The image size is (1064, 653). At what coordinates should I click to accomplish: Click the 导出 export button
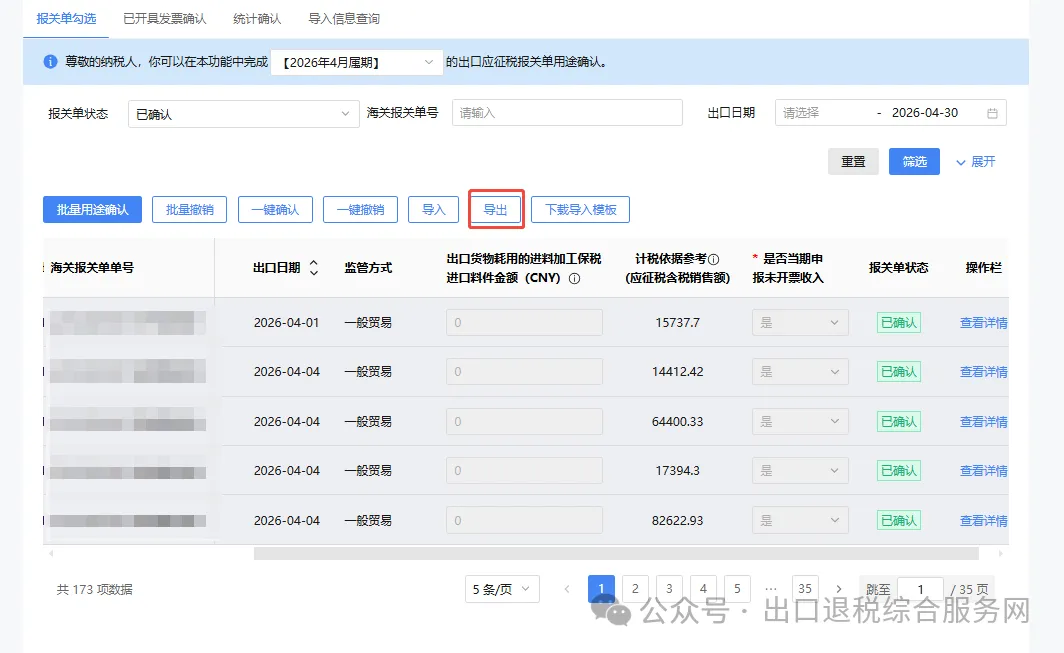coord(495,210)
